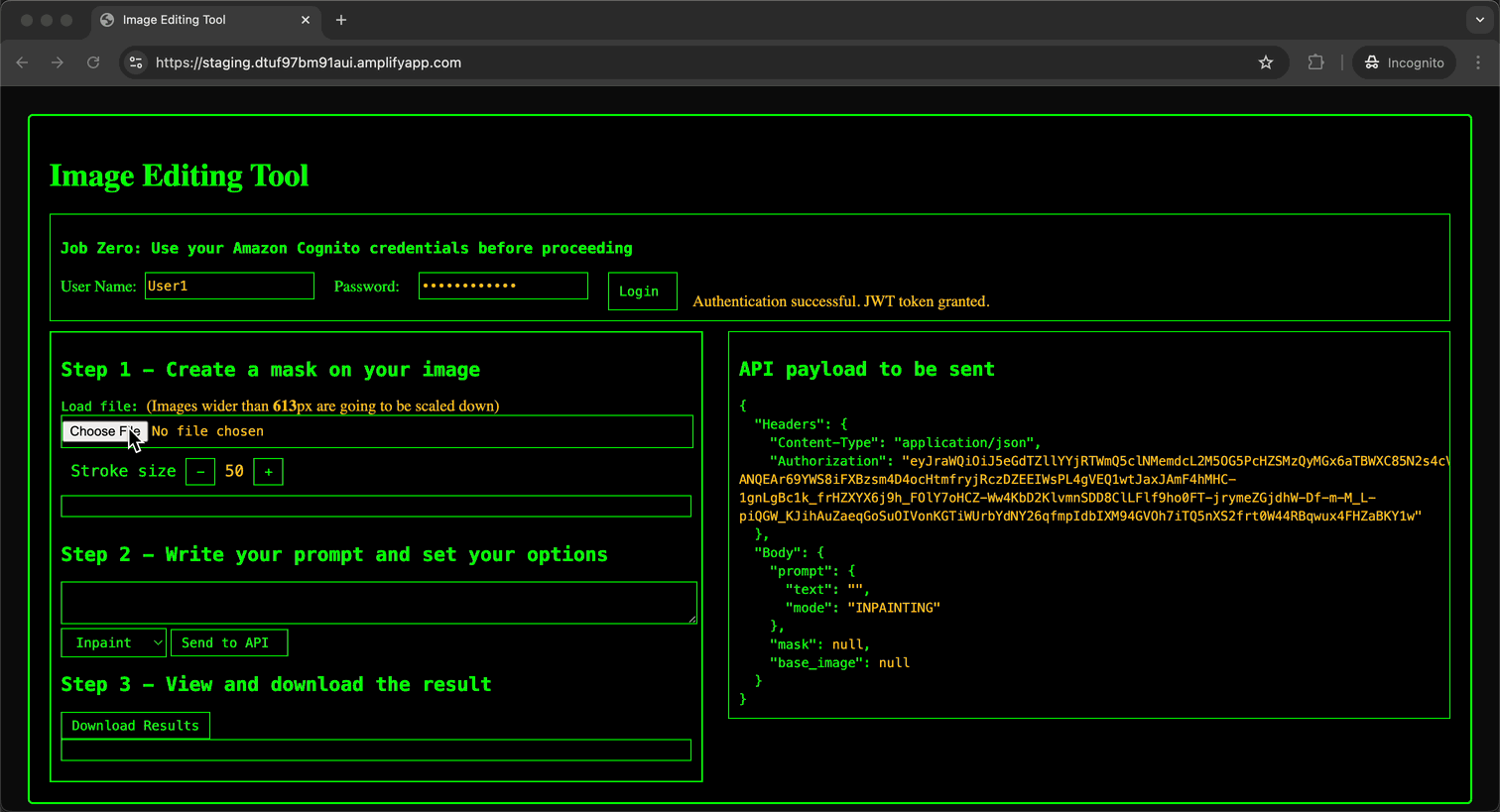Open the browser extensions puzzle icon
1500x812 pixels.
tap(1315, 61)
